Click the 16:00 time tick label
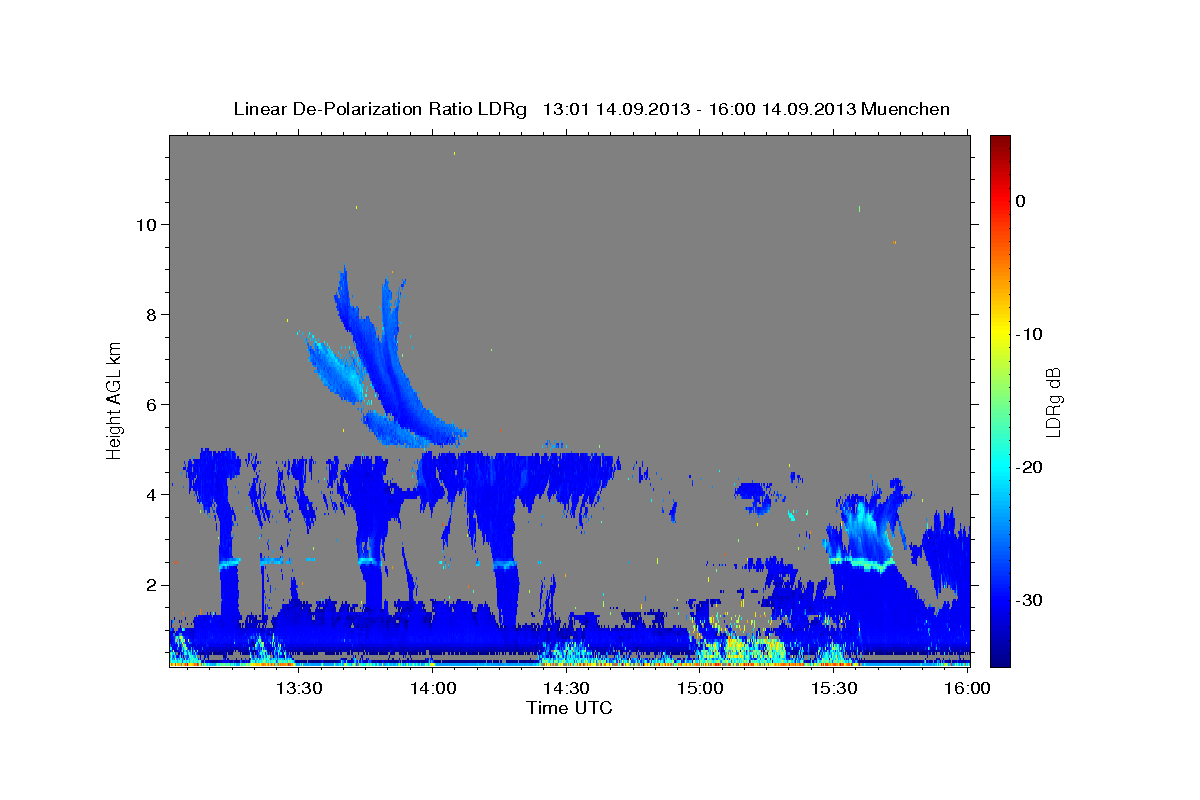This screenshot has width=1200, height=800. click(x=967, y=687)
